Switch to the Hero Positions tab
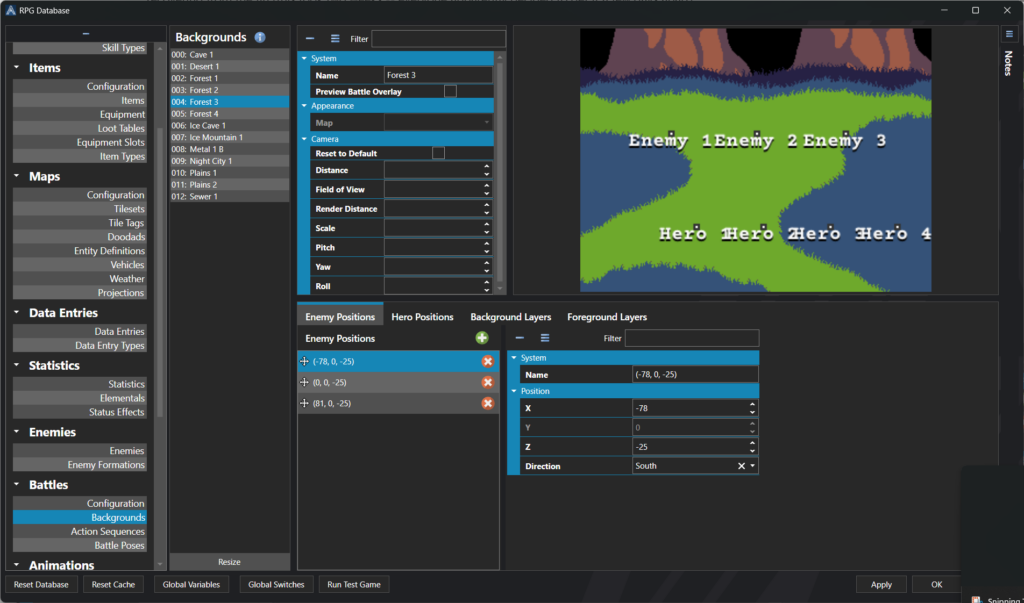Screen dimensions: 1024x603 [x=422, y=317]
